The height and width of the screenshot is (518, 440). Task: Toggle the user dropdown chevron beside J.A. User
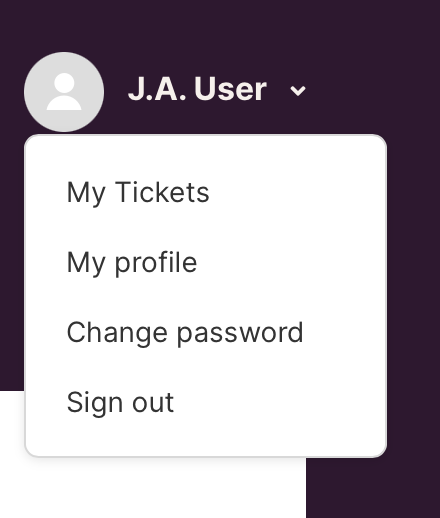coord(298,90)
